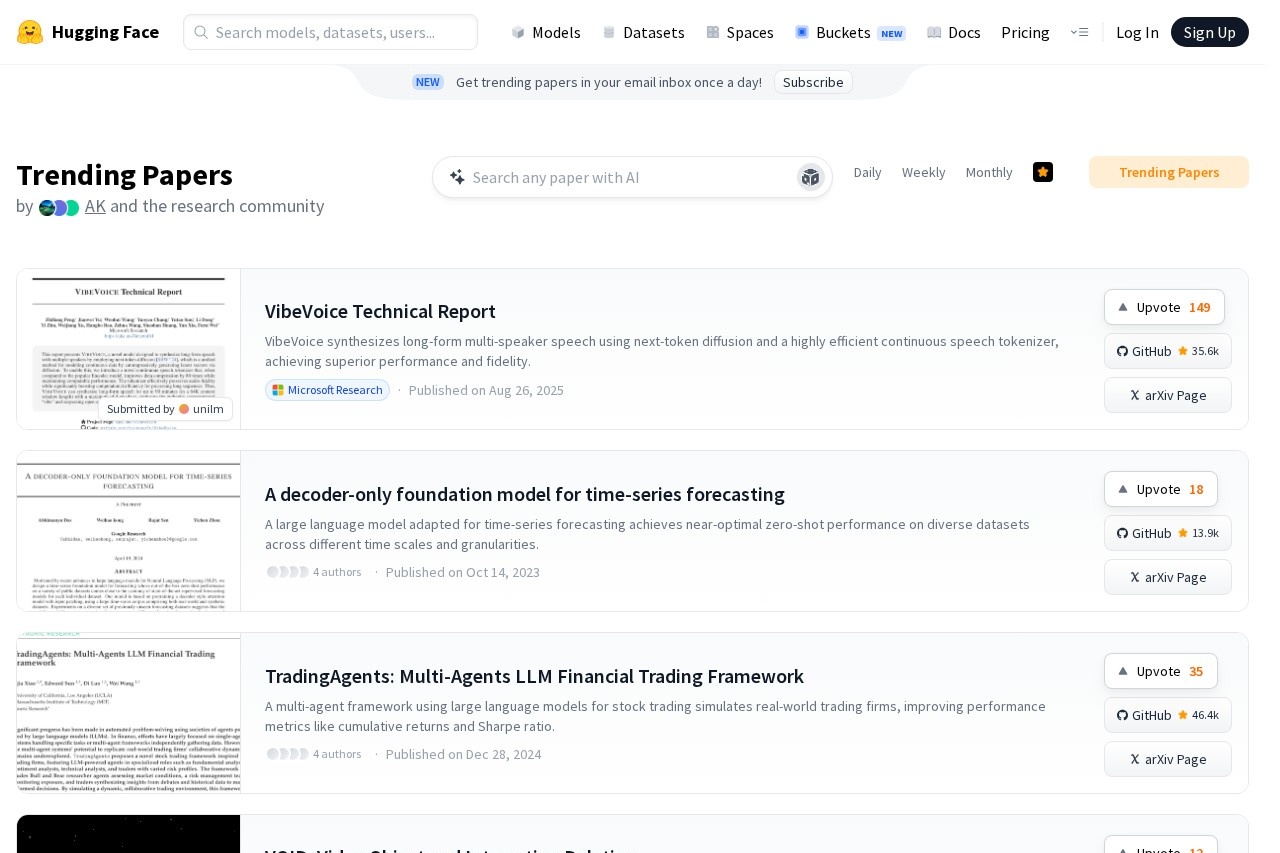Click the author avatars of the TradingAgents paper
Viewport: 1280px width, 853px height.
(x=288, y=754)
